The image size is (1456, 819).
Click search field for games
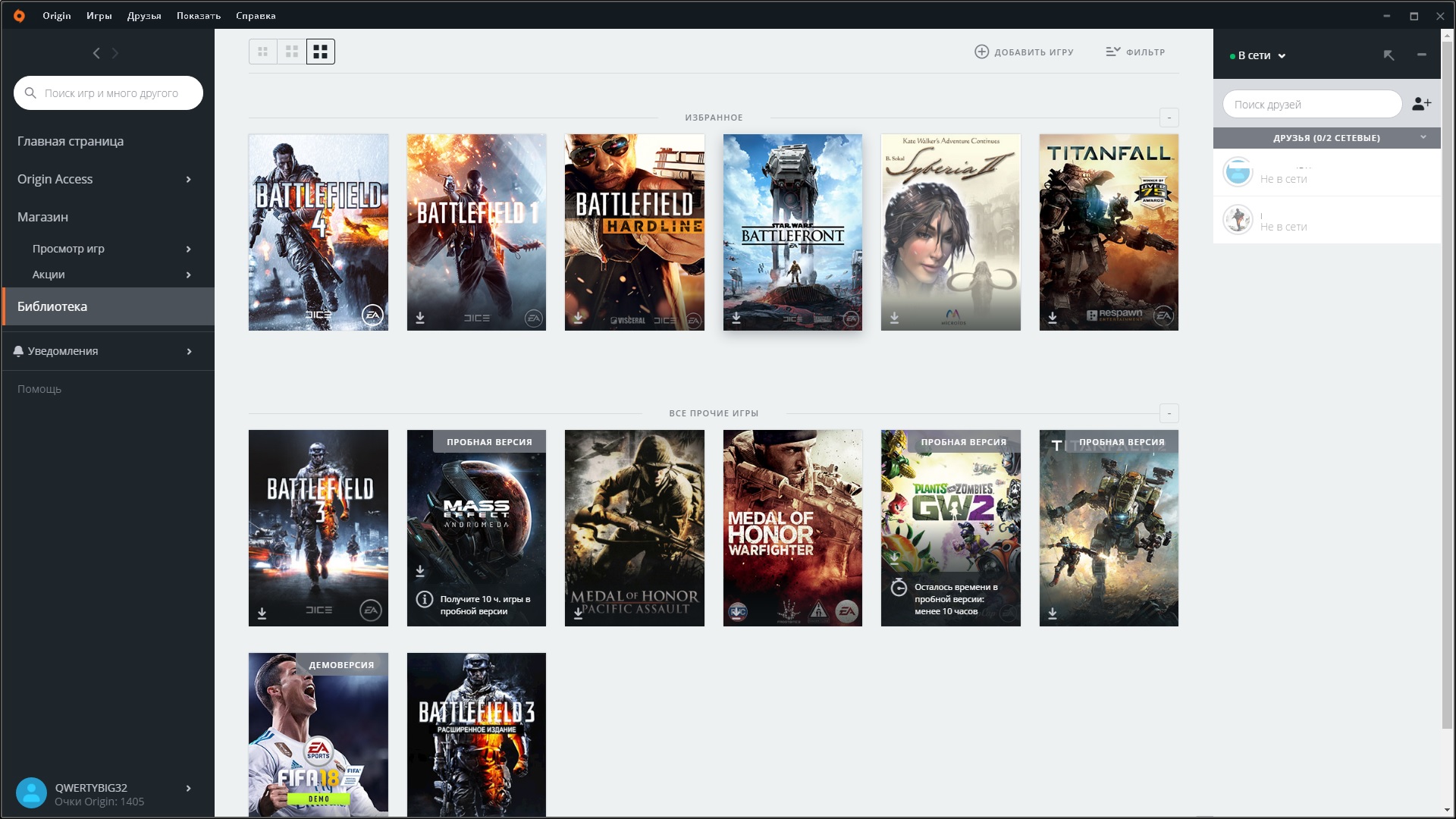(108, 93)
